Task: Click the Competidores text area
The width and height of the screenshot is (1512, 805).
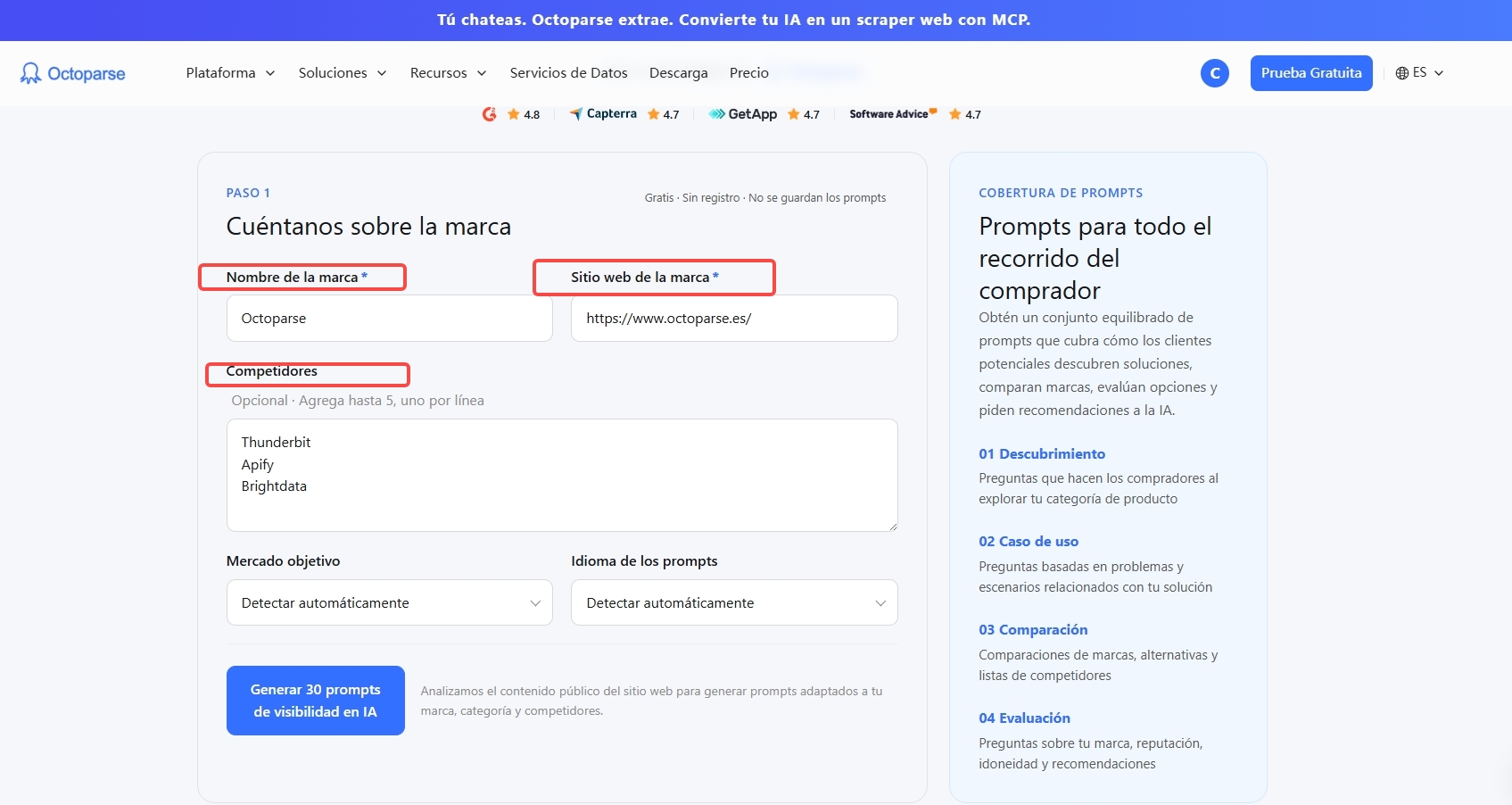Action: pos(562,475)
